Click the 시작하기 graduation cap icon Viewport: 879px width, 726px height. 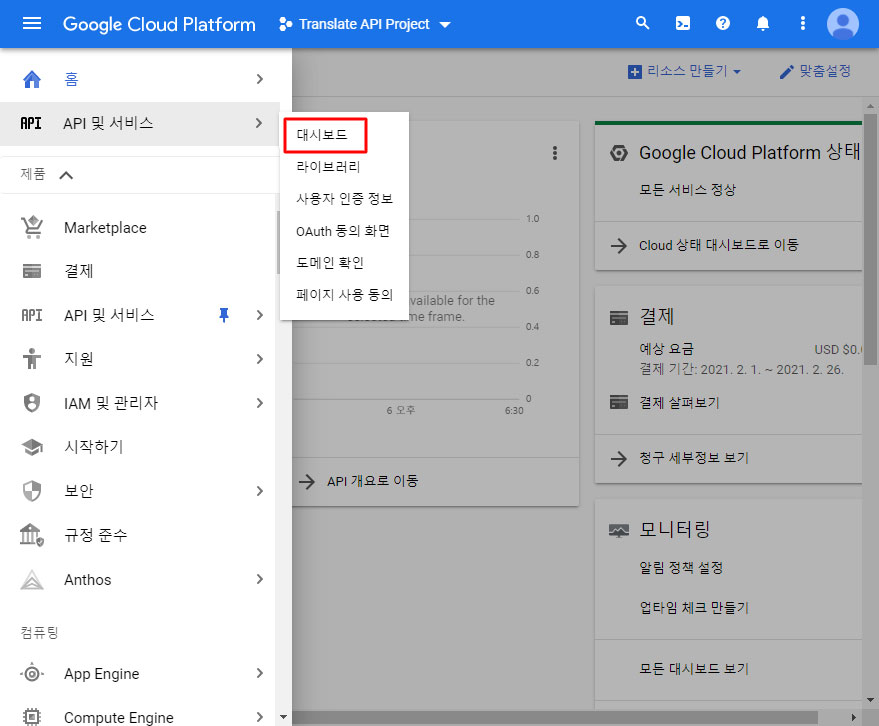(x=32, y=447)
